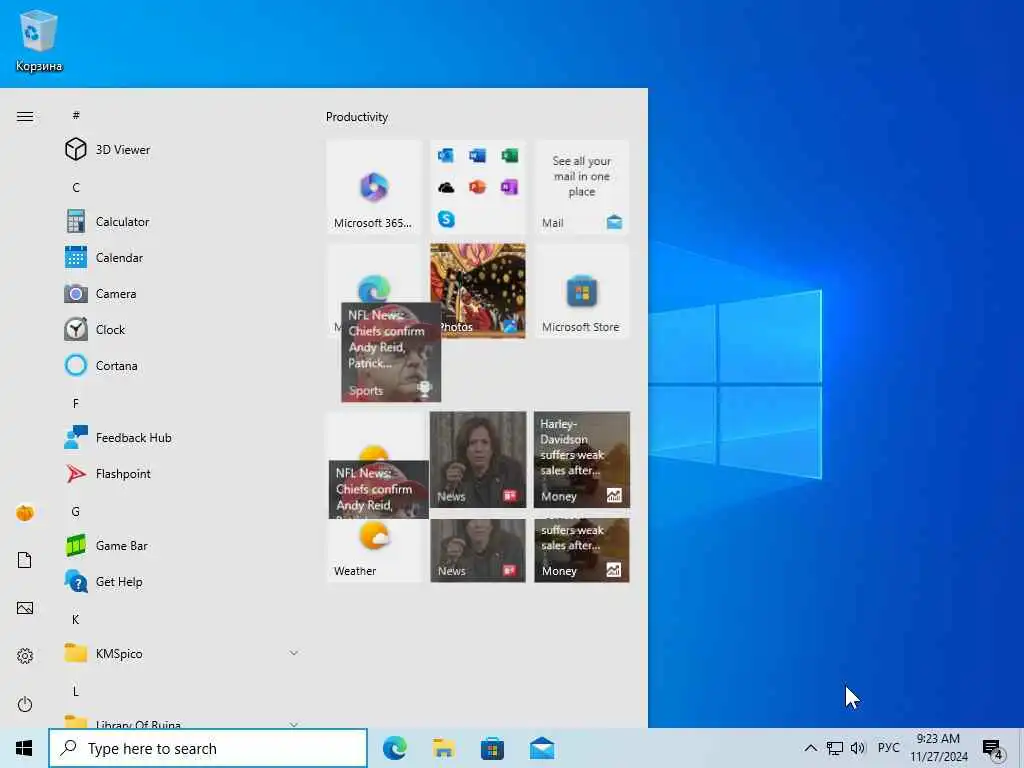Viewport: 1024px width, 768px height.
Task: Open the Photos tile
Action: point(477,291)
